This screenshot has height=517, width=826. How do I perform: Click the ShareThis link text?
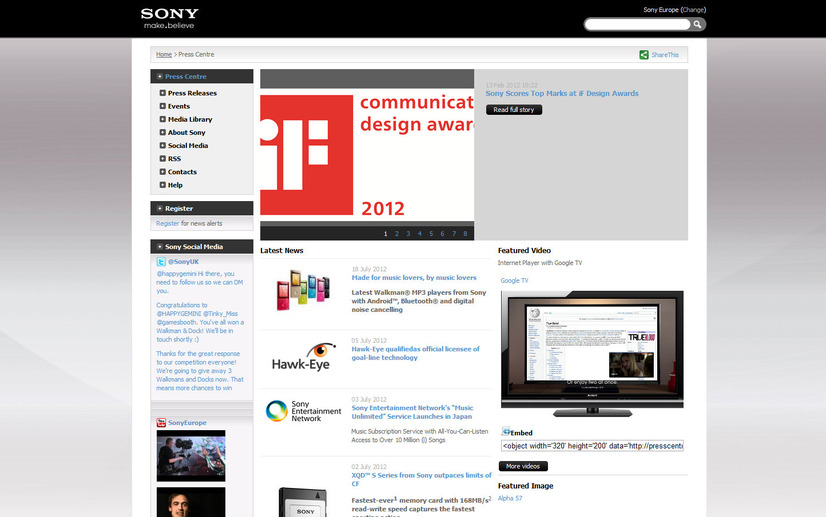[665, 55]
